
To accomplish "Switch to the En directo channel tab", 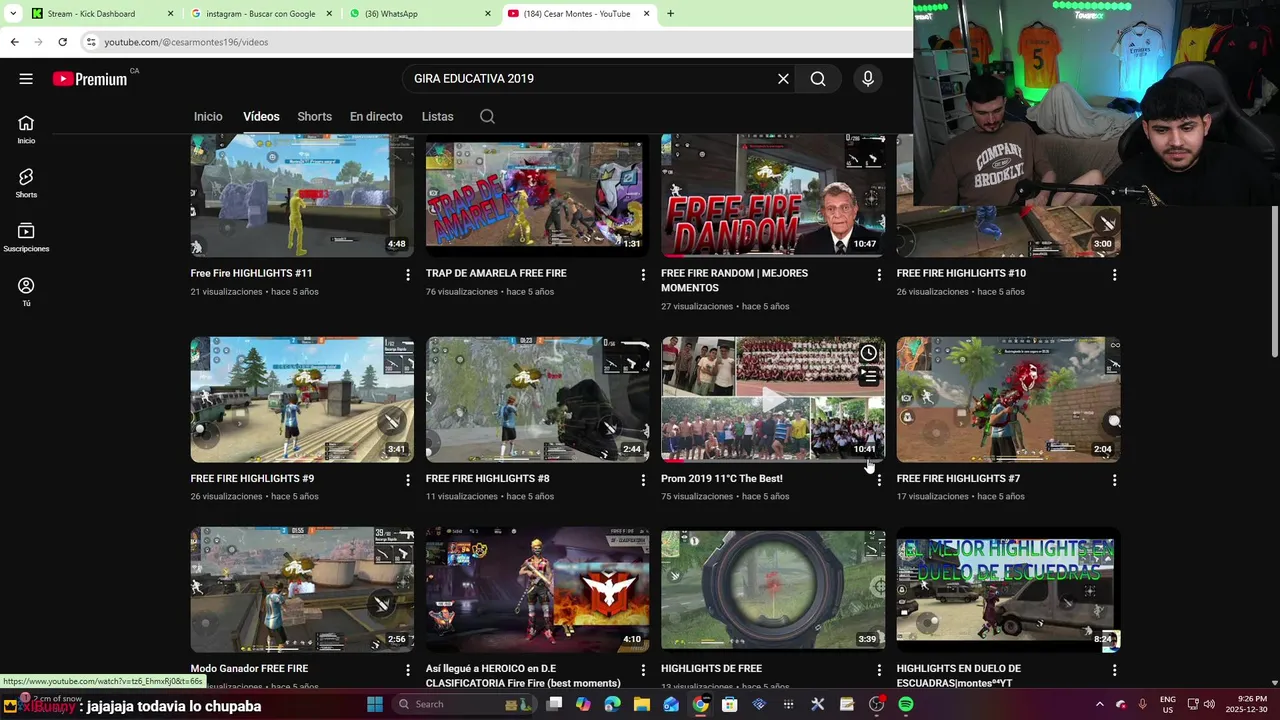I will tap(376, 116).
